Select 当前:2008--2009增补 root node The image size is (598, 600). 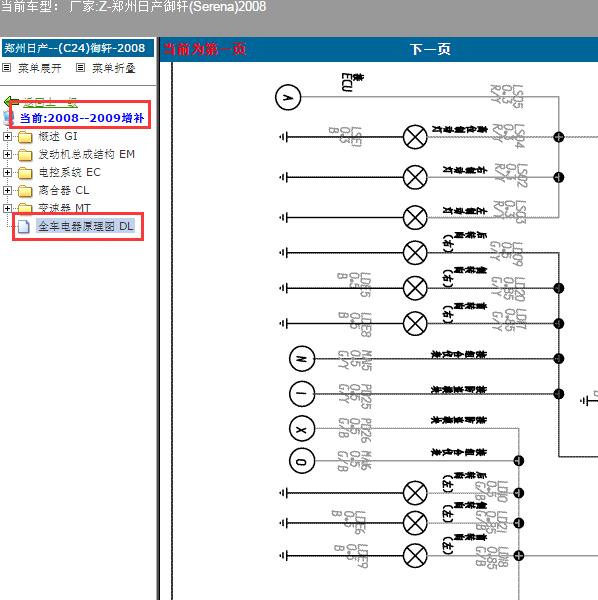pyautogui.click(x=82, y=118)
